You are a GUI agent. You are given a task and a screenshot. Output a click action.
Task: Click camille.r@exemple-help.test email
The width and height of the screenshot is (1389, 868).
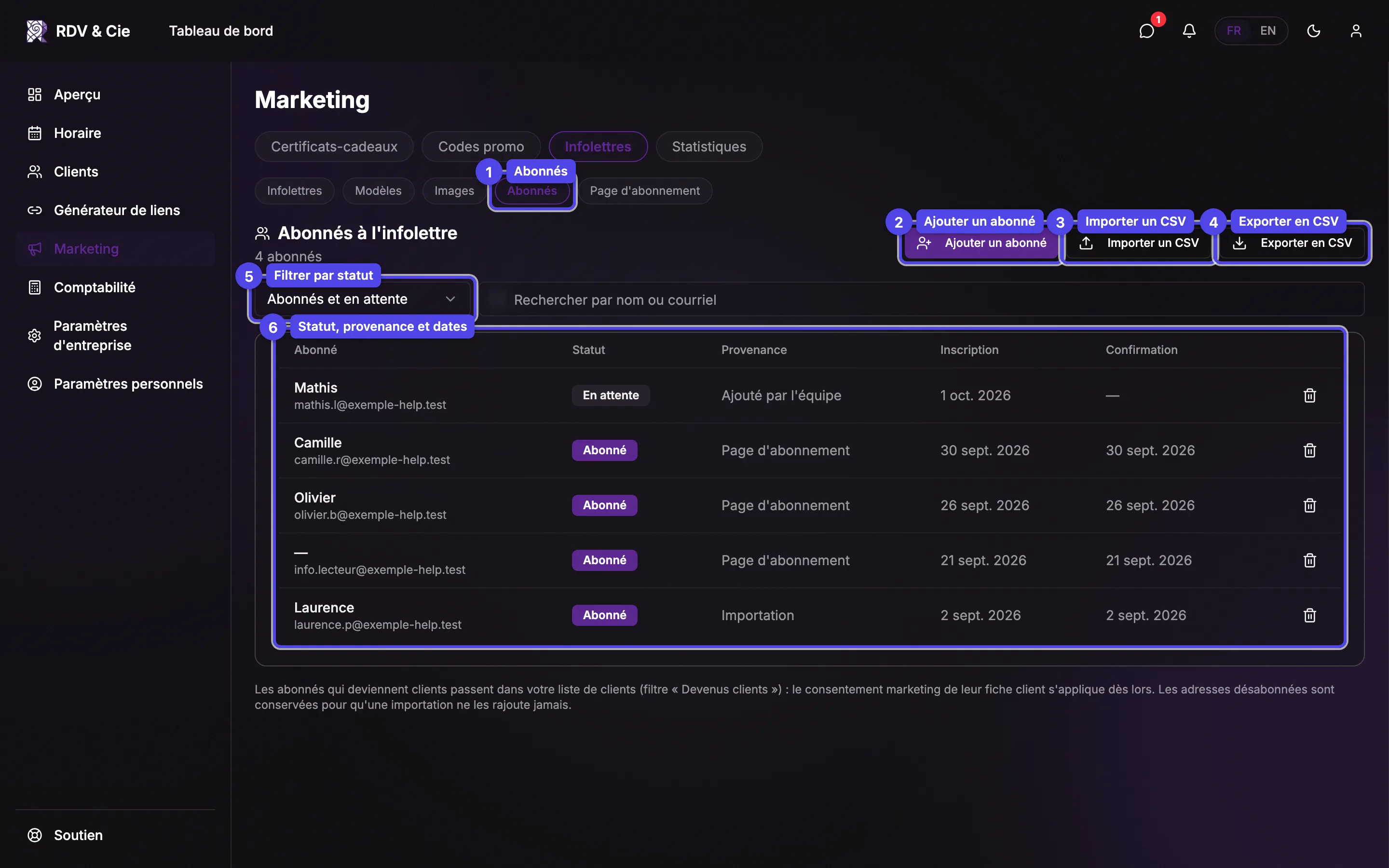coord(372,460)
